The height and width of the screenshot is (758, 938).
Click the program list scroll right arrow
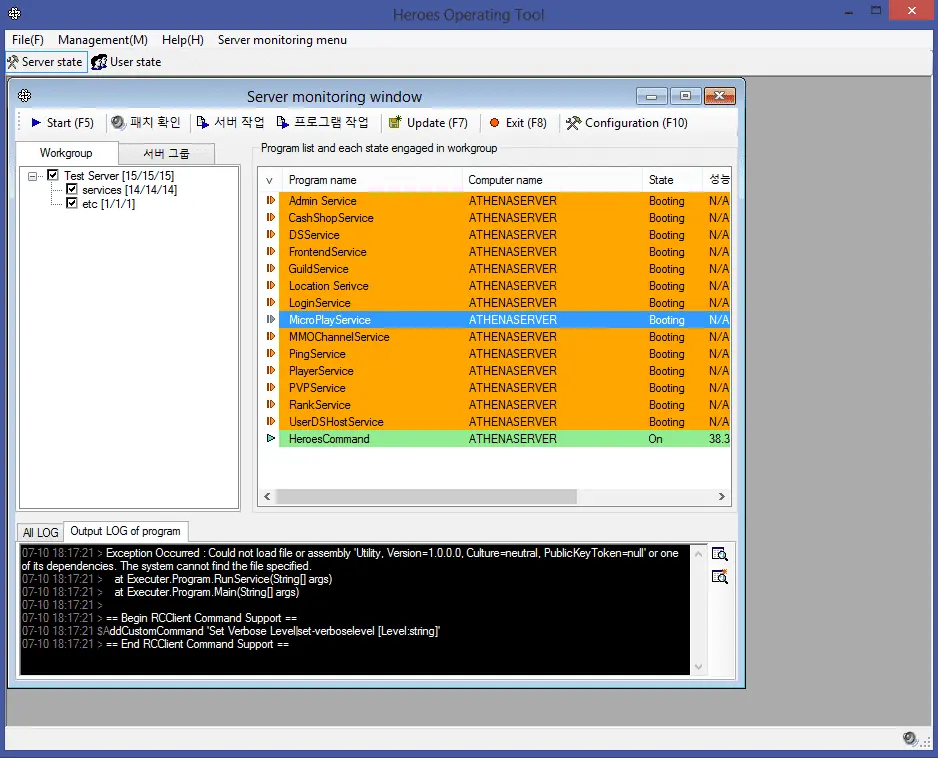pyautogui.click(x=721, y=497)
